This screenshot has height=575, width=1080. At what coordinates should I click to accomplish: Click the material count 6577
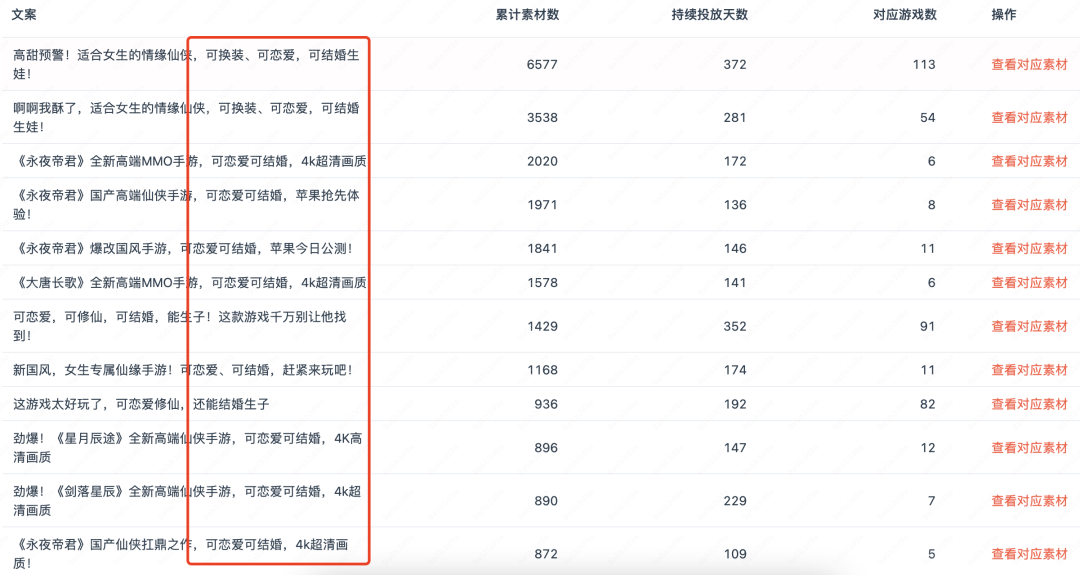(542, 65)
